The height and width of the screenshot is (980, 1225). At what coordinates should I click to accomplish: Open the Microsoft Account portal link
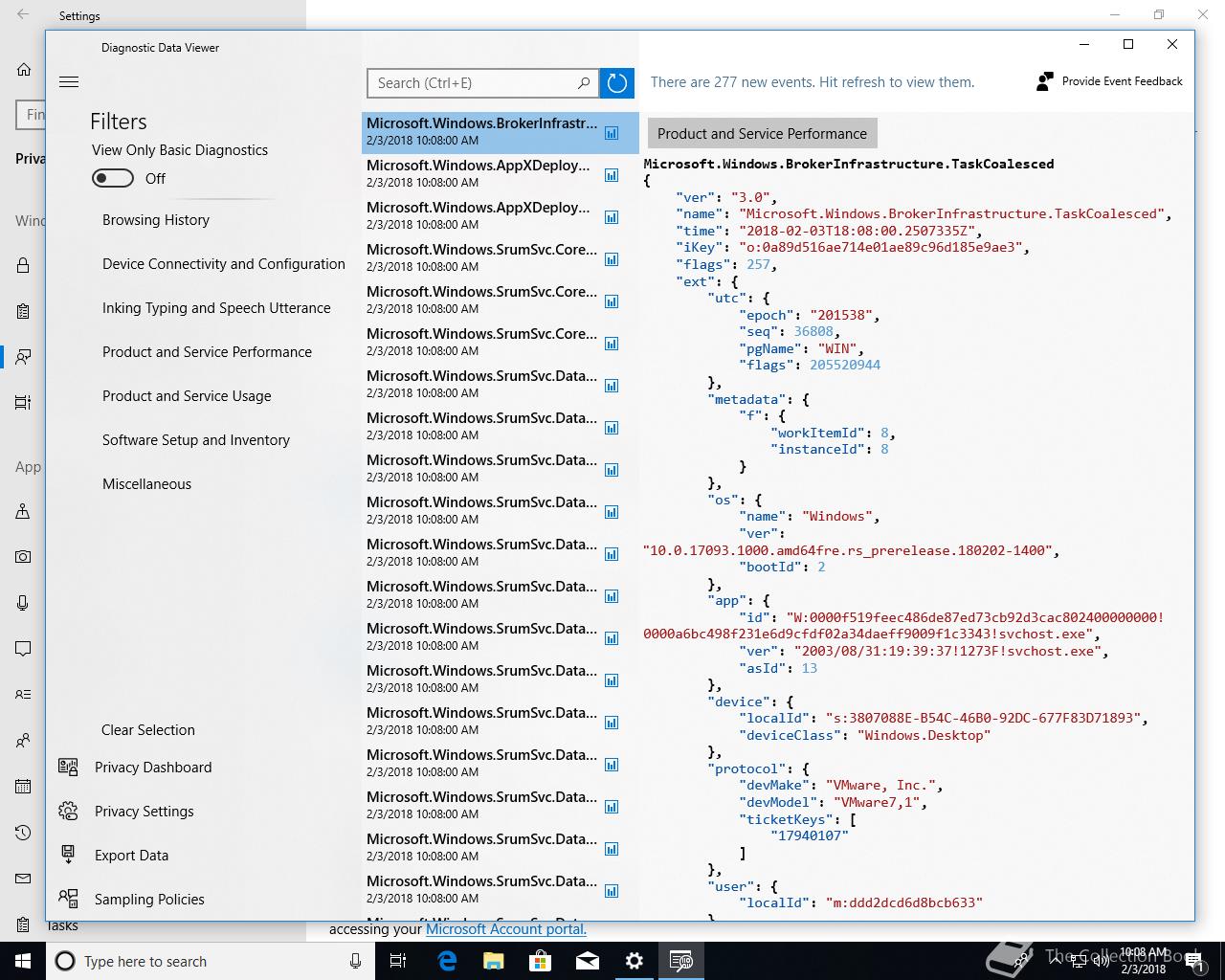tap(506, 929)
